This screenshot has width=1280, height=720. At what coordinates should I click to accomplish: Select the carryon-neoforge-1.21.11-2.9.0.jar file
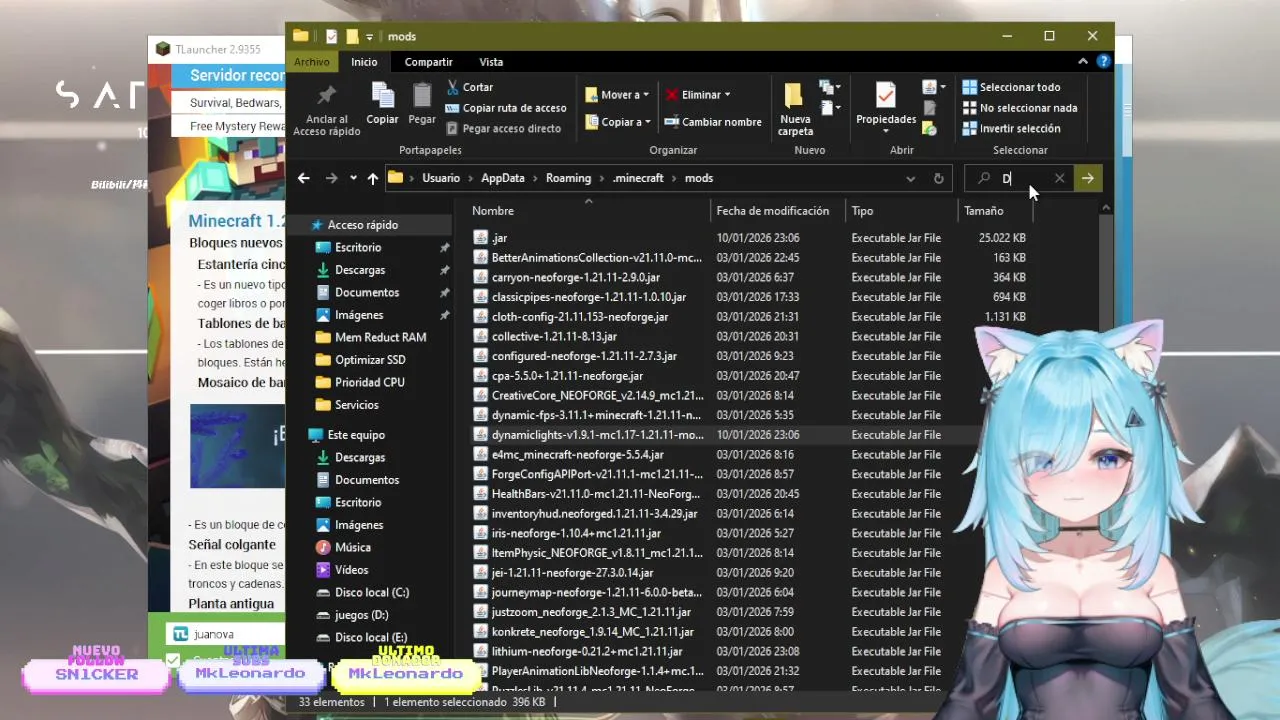[x=575, y=277]
